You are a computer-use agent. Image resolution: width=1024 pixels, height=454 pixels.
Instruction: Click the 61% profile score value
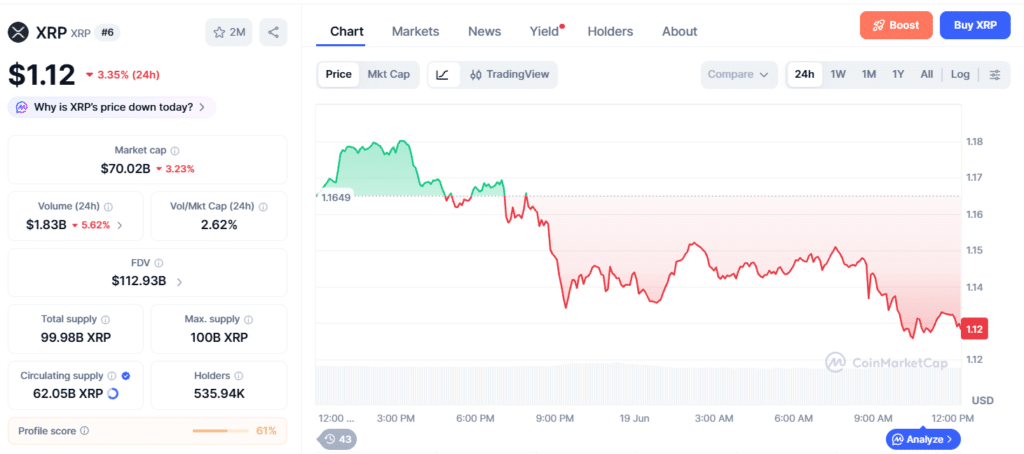(x=266, y=431)
